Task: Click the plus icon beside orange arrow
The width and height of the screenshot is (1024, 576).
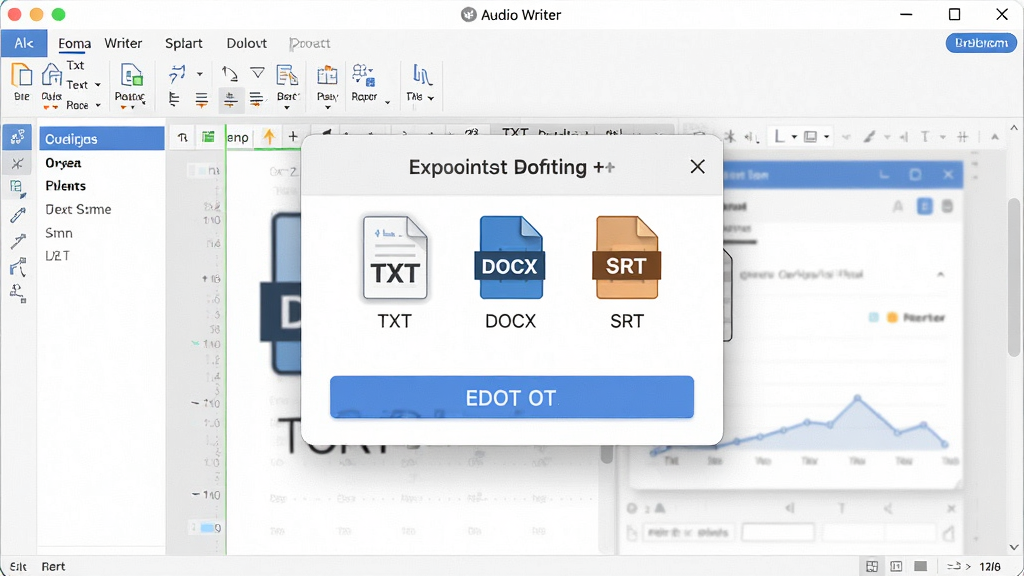Action: [x=293, y=136]
